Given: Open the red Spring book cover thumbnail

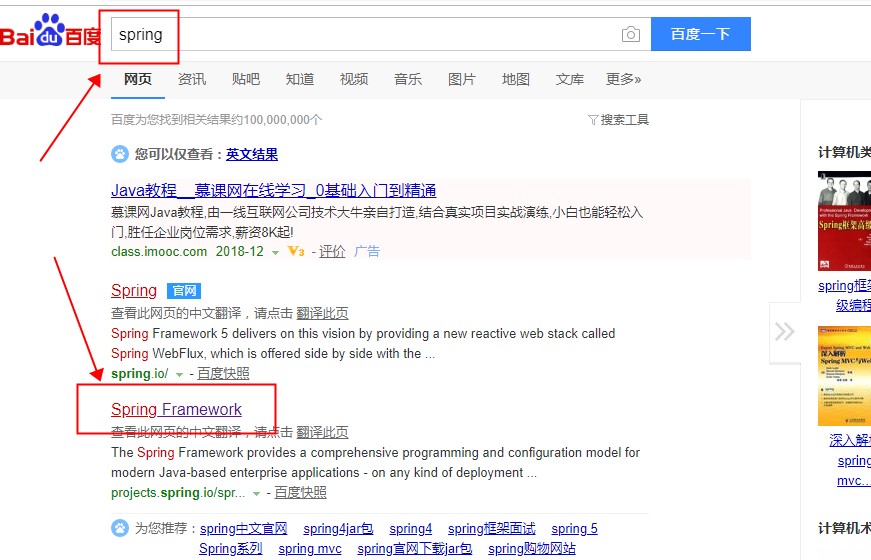Looking at the screenshot, I should 844,221.
